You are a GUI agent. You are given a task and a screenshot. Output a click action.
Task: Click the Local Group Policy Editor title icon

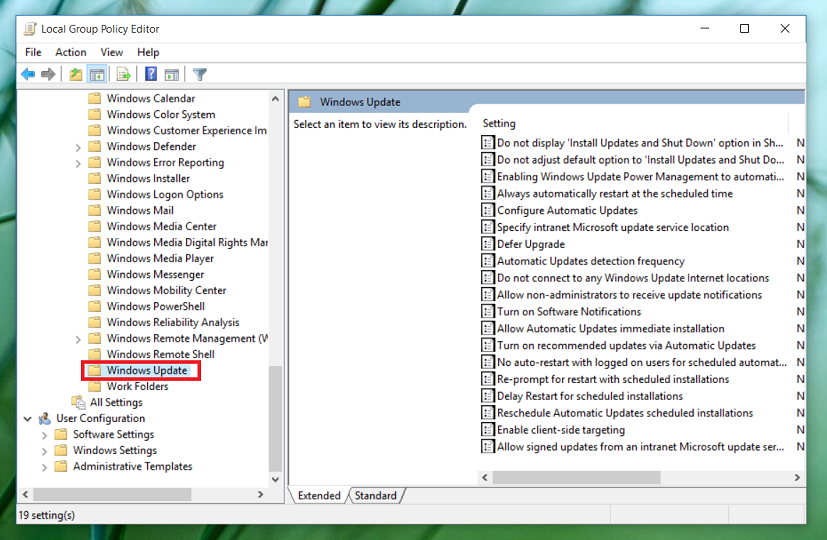coord(30,29)
